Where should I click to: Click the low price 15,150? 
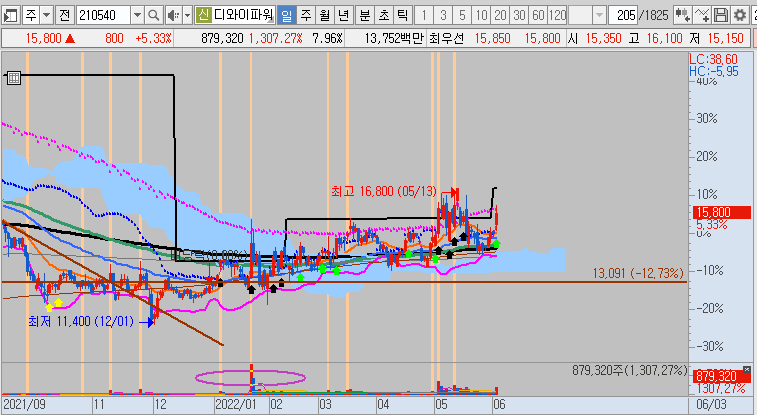(x=726, y=38)
